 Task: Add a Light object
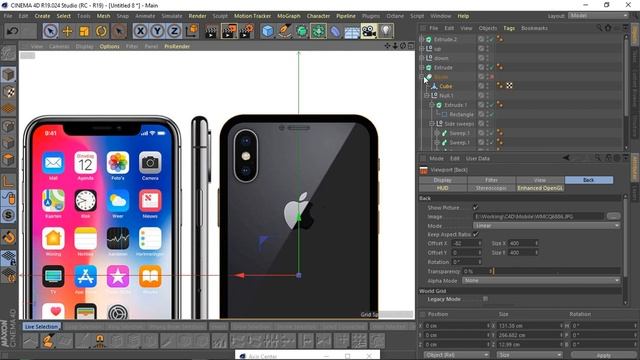(386, 31)
